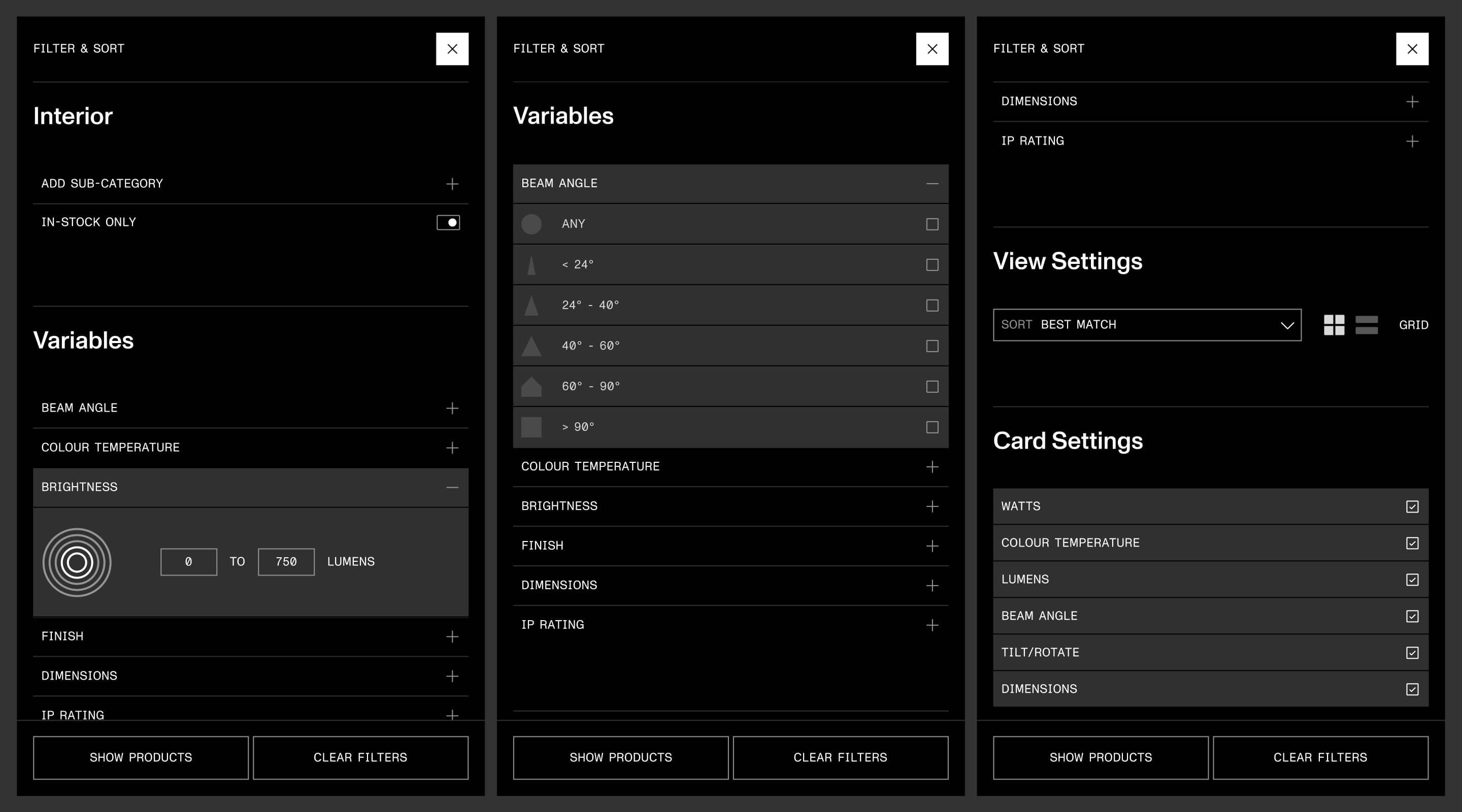Uncheck Tilt/Rotate in Card Settings
The image size is (1462, 812).
(1412, 653)
